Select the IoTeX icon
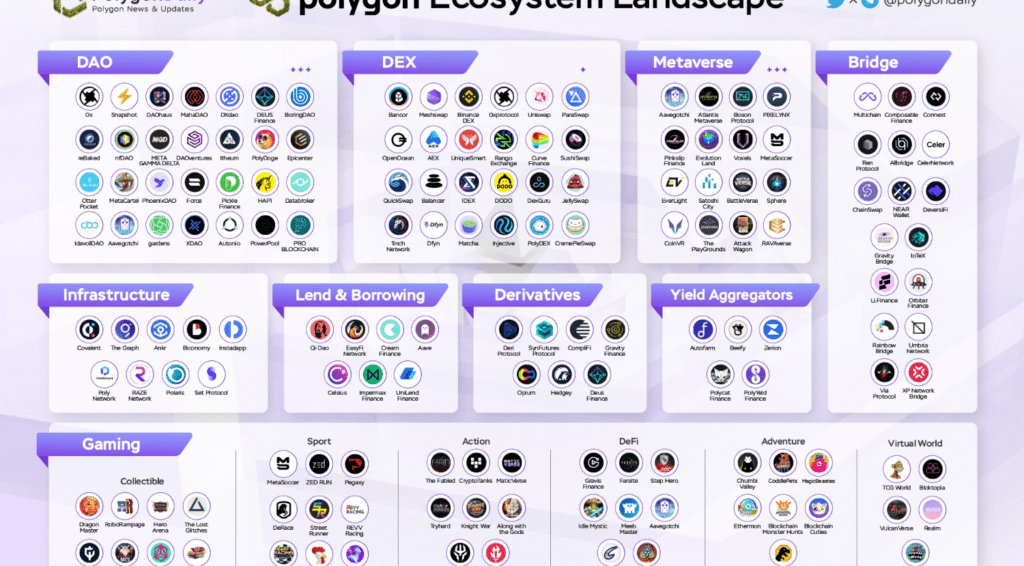 tap(918, 238)
